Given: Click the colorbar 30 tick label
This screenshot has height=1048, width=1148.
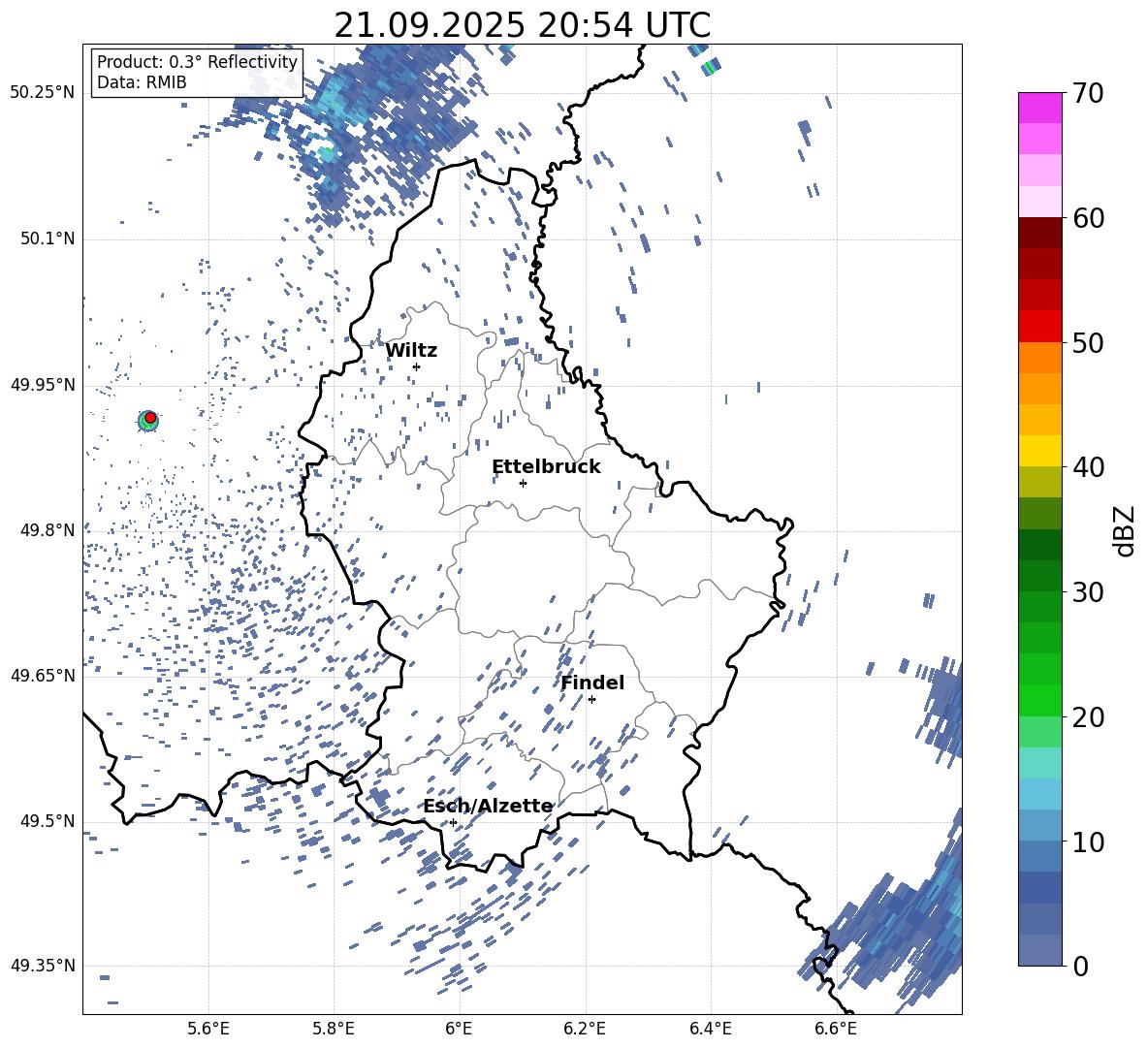Looking at the screenshot, I should point(1089,592).
